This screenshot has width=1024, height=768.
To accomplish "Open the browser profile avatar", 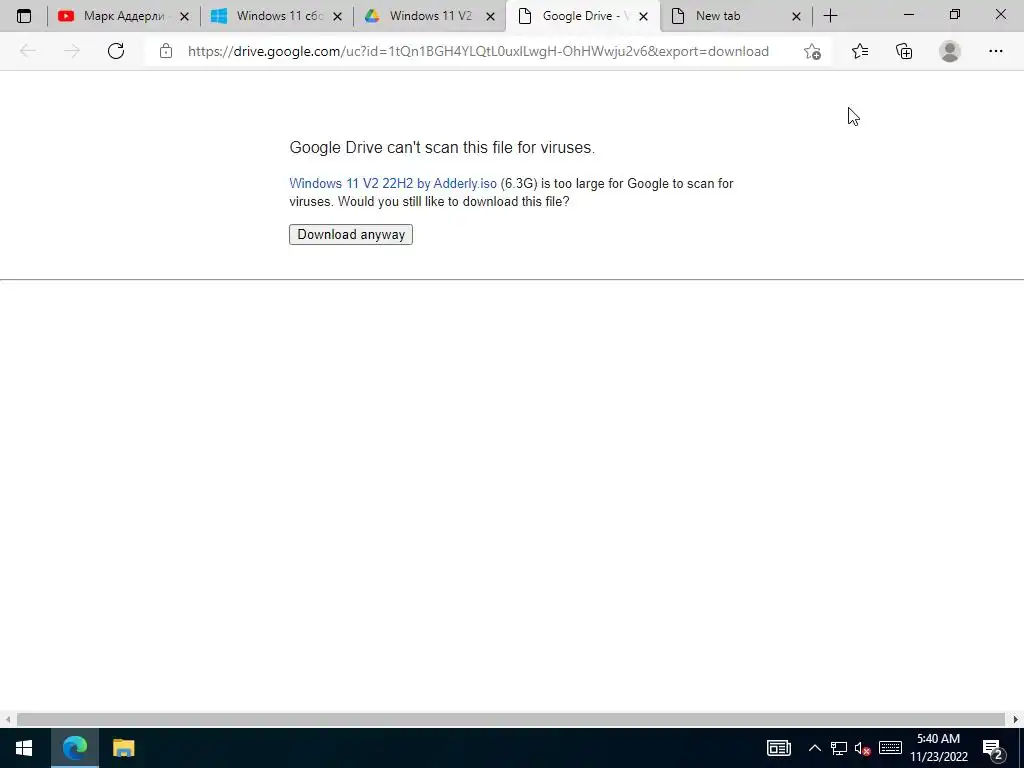I will click(x=950, y=51).
